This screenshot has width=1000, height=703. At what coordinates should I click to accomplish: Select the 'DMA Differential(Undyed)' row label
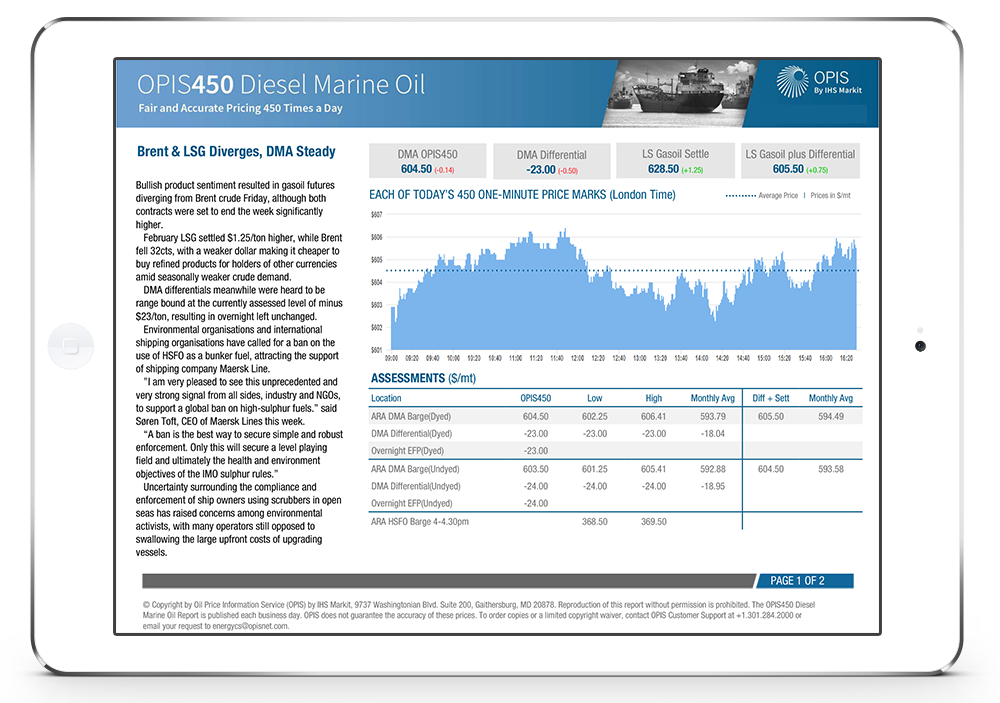[x=416, y=486]
